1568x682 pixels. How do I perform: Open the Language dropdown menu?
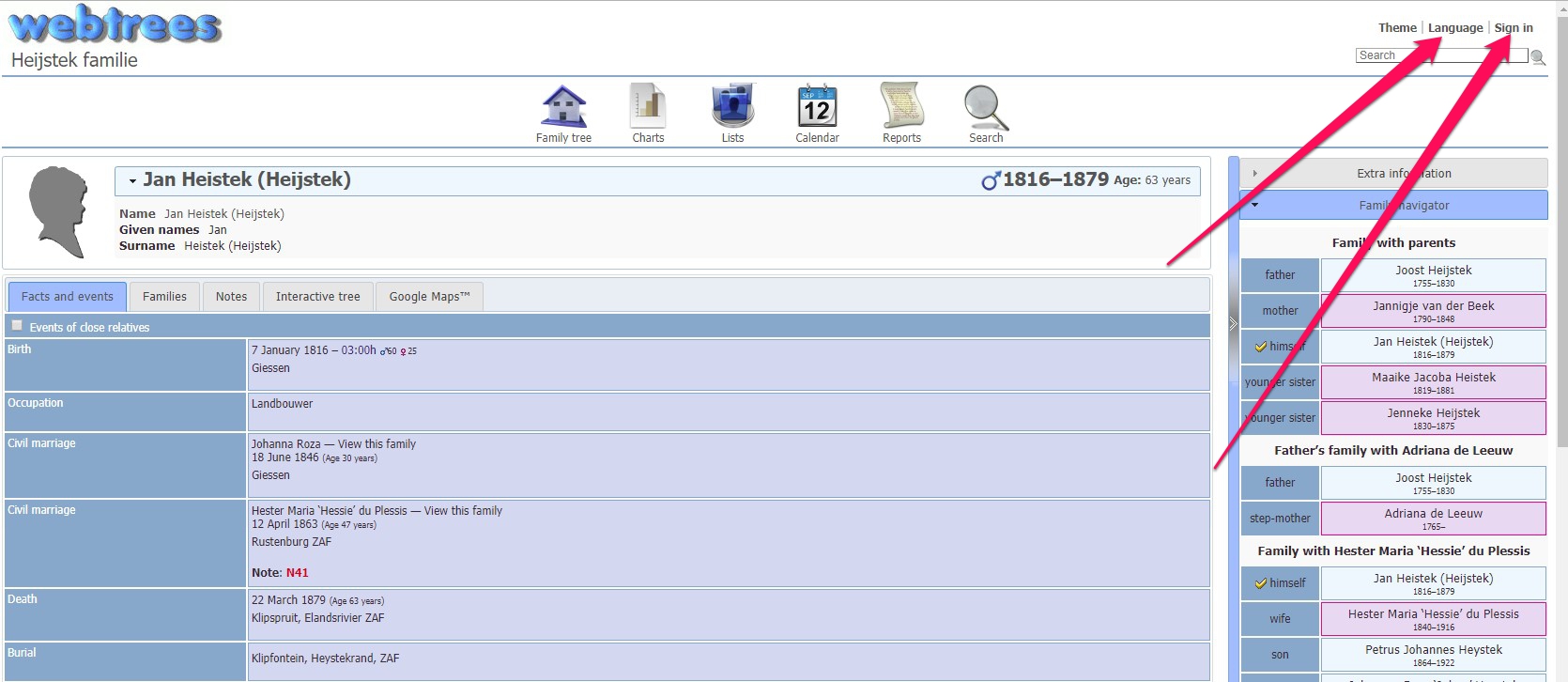[1454, 28]
